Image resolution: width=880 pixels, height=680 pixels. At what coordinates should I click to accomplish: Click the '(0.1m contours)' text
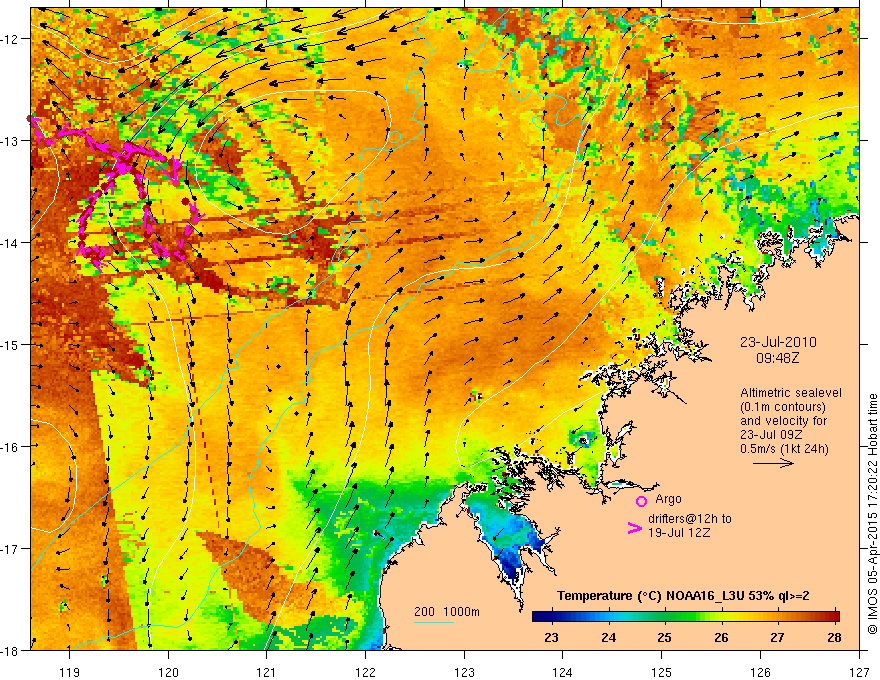pyautogui.click(x=782, y=407)
